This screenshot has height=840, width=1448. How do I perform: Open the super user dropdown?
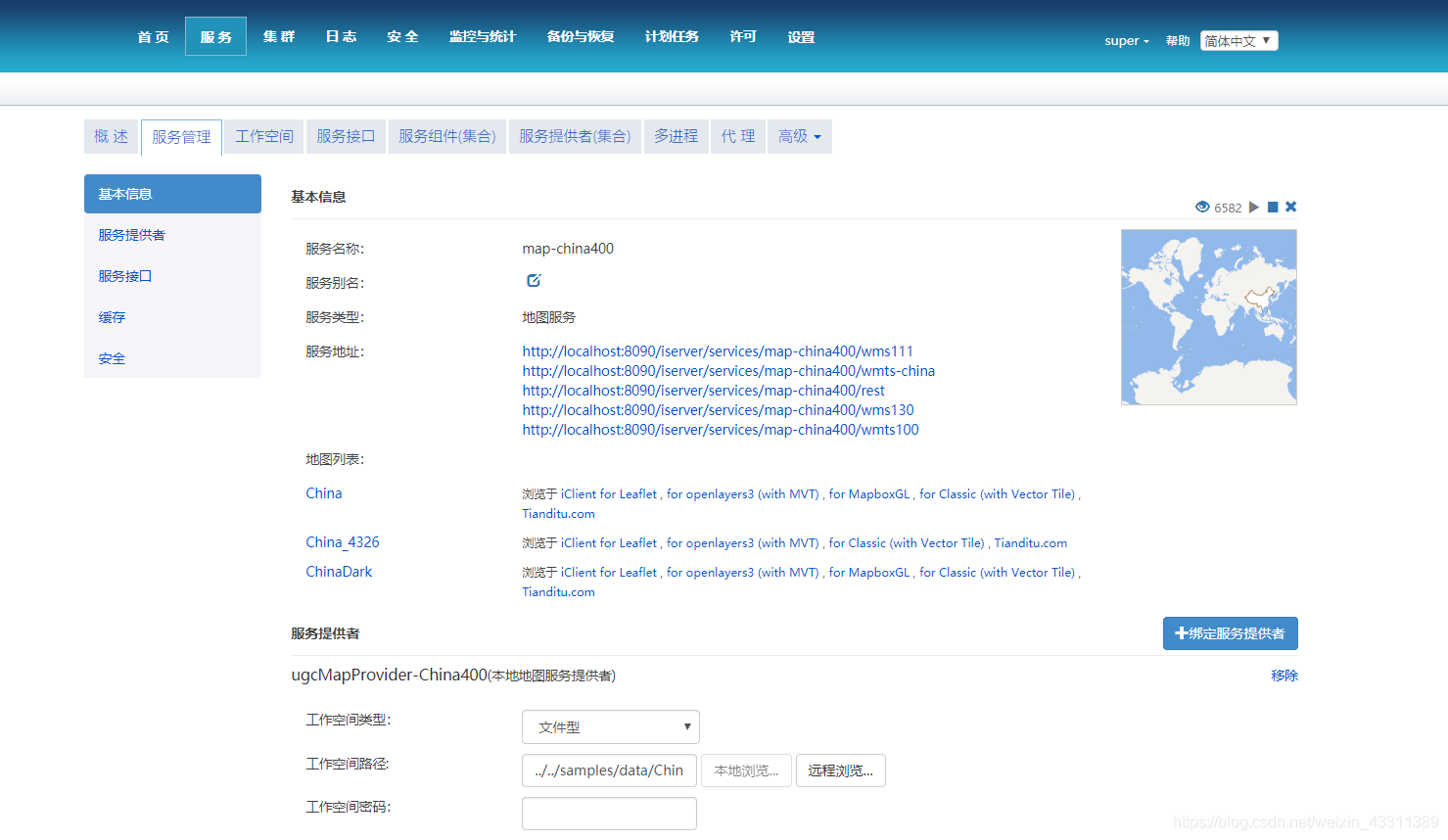pos(1127,41)
